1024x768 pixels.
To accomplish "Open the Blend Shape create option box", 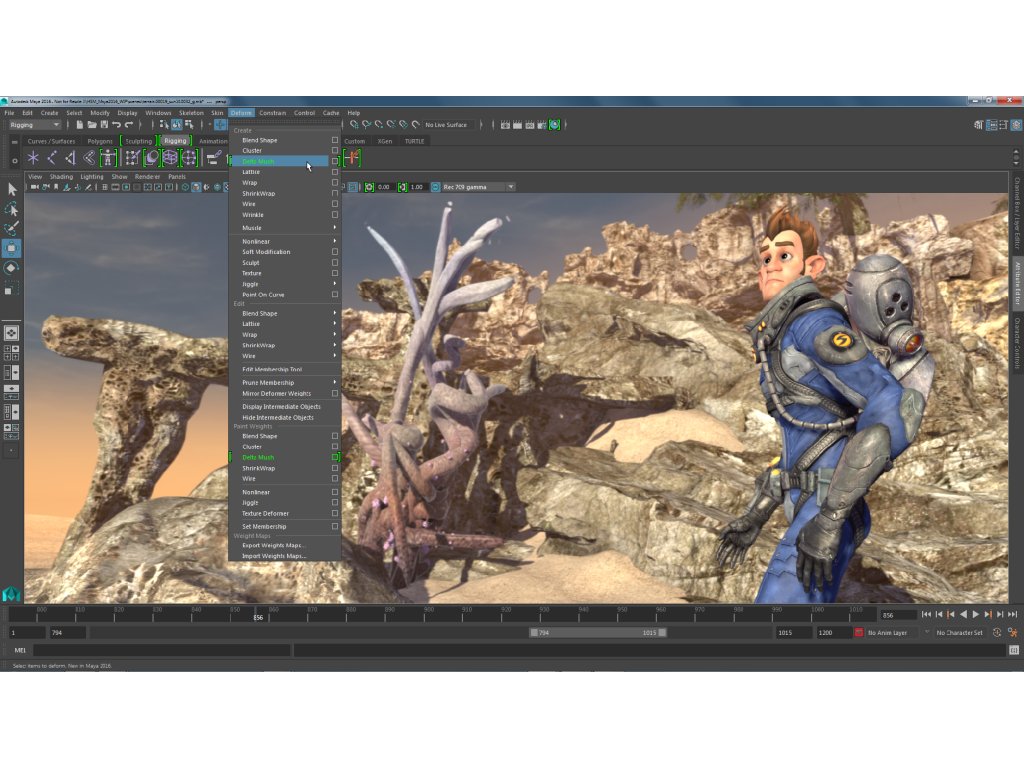I will tap(335, 140).
